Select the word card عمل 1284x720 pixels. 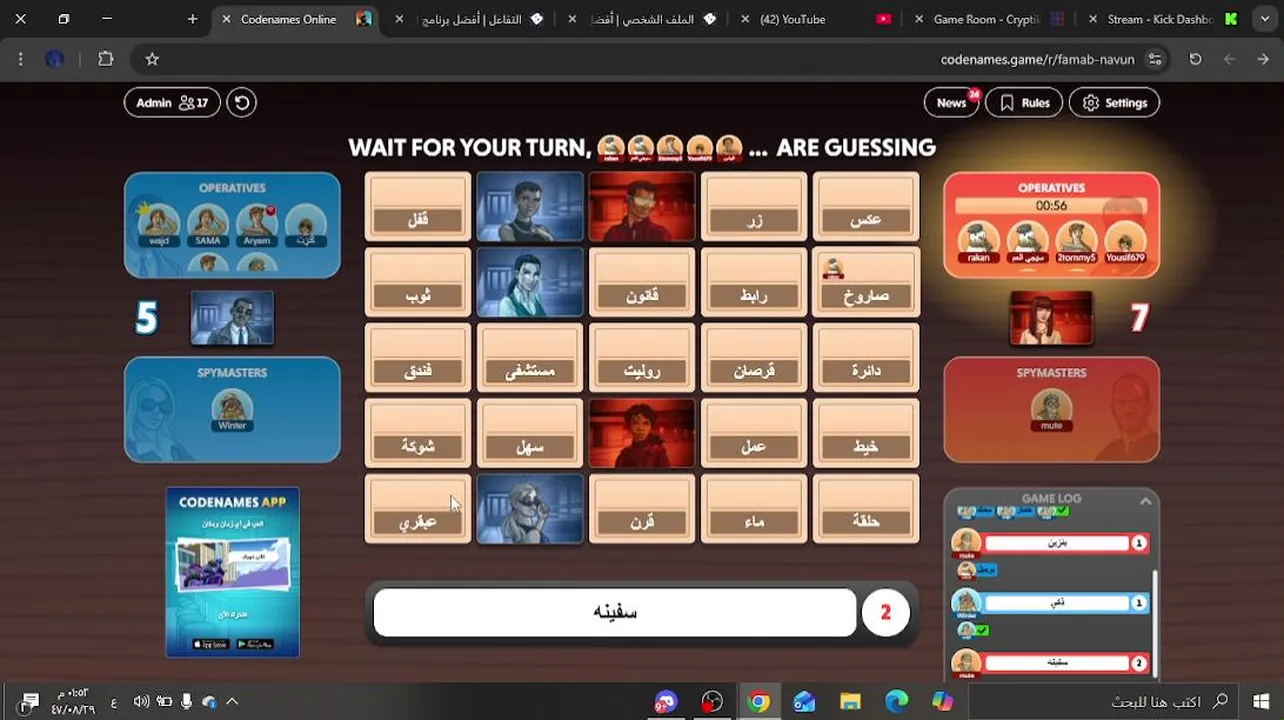(x=754, y=433)
